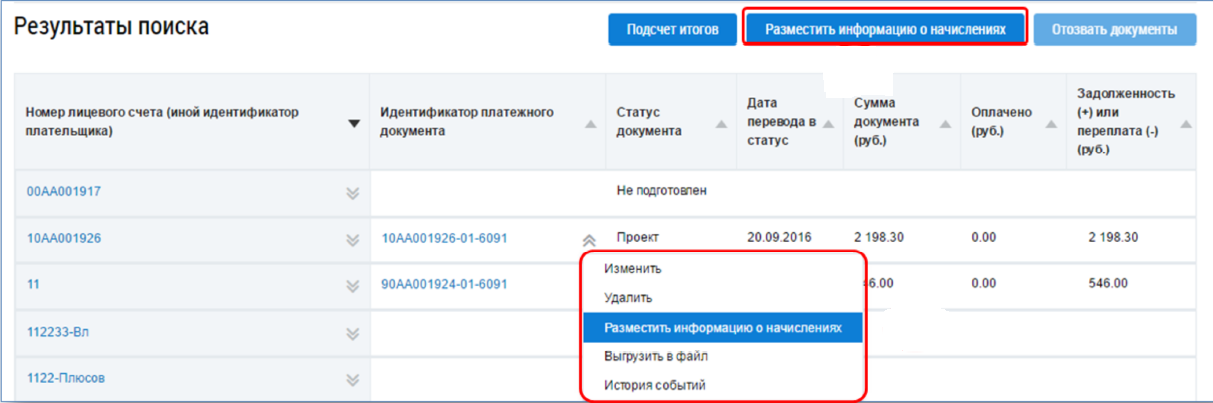Sort by 'Оплачено (руб.)' column arrow
The height and width of the screenshot is (403, 1213).
tap(1050, 124)
